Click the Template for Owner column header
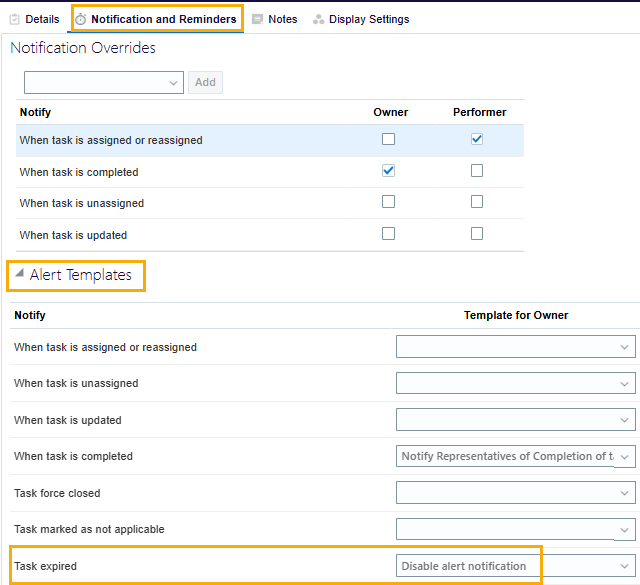 (x=516, y=315)
